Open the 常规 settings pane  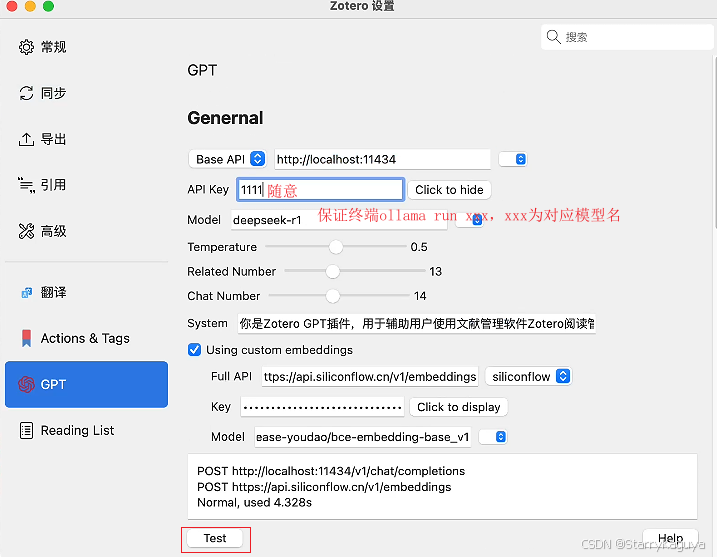click(x=86, y=47)
